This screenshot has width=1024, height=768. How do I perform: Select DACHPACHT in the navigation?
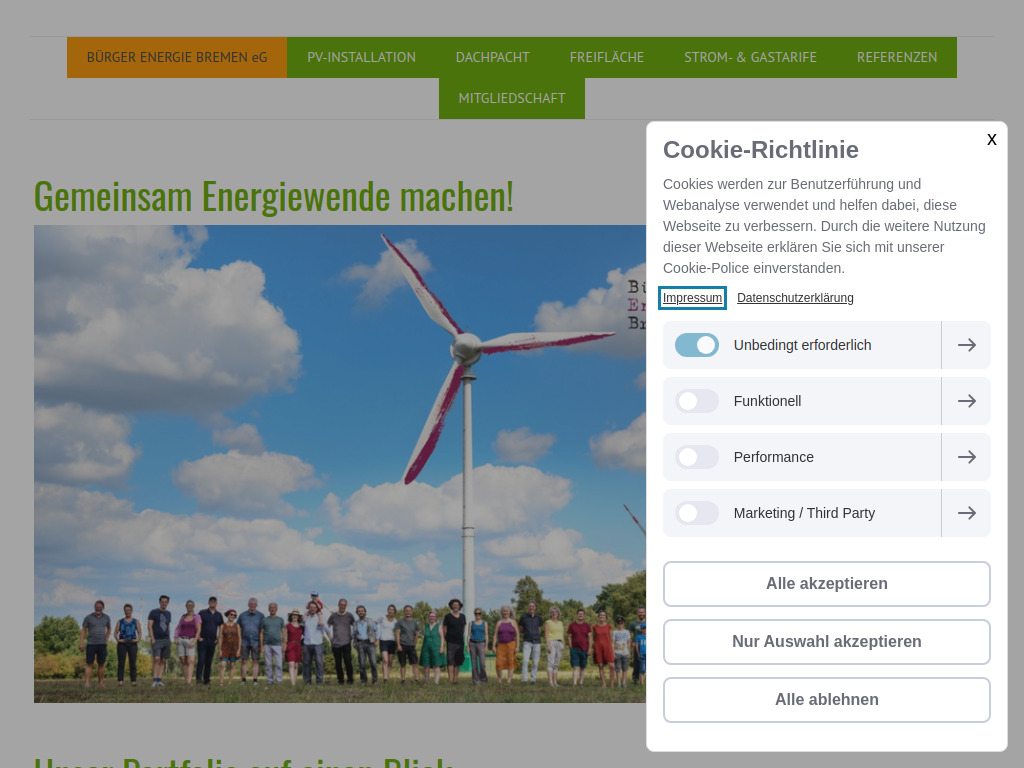492,57
